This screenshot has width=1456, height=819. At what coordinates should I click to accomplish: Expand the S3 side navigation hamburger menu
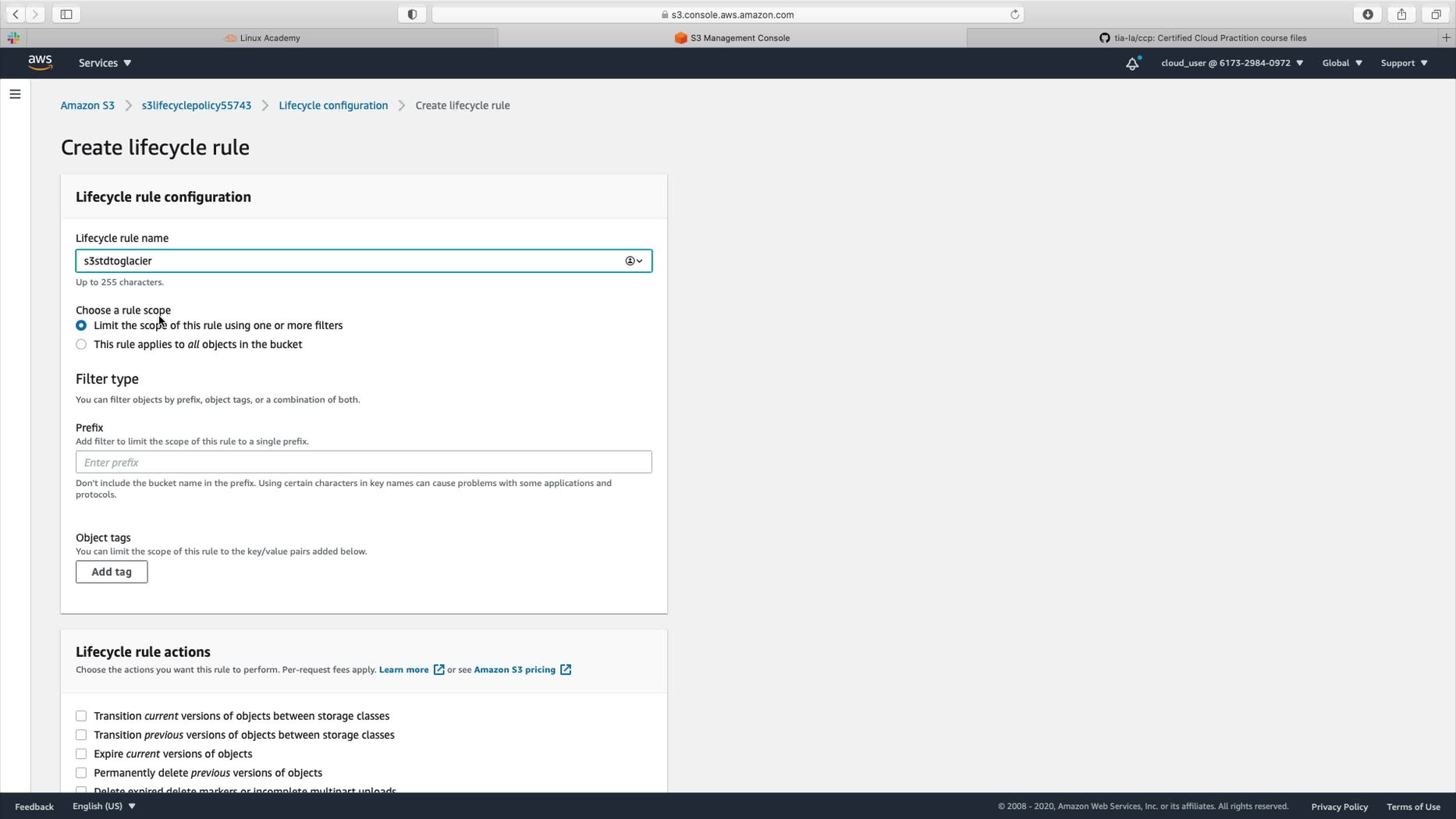(15, 94)
